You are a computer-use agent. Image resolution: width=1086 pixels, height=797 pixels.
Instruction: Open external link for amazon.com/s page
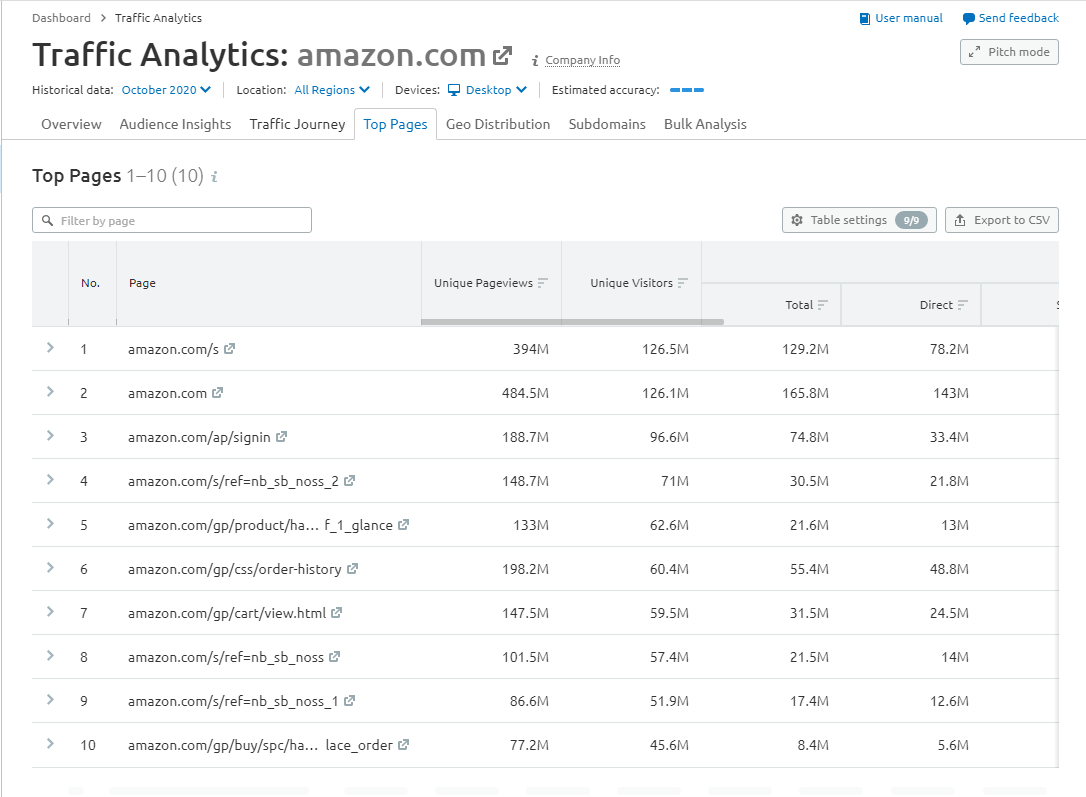[230, 349]
